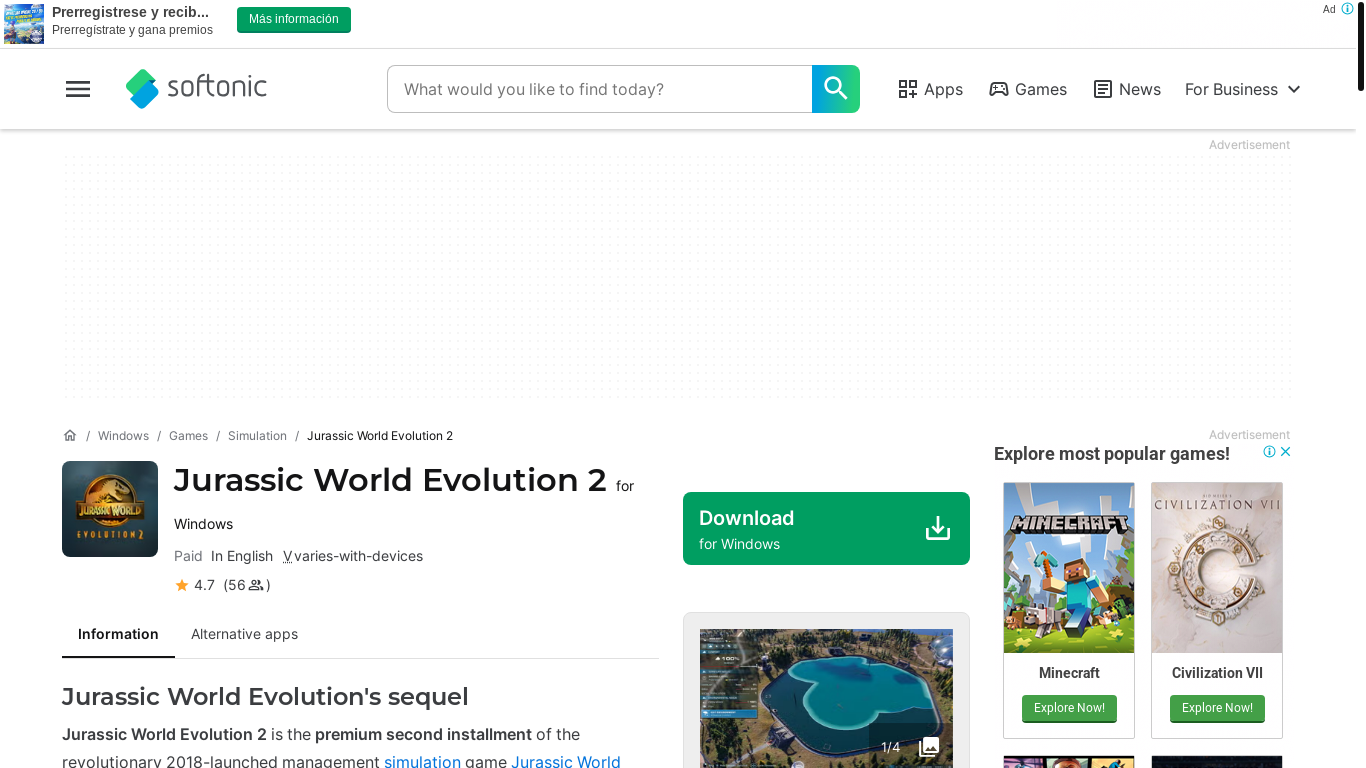Open Games section in header
The image size is (1366, 768).
[x=1028, y=89]
